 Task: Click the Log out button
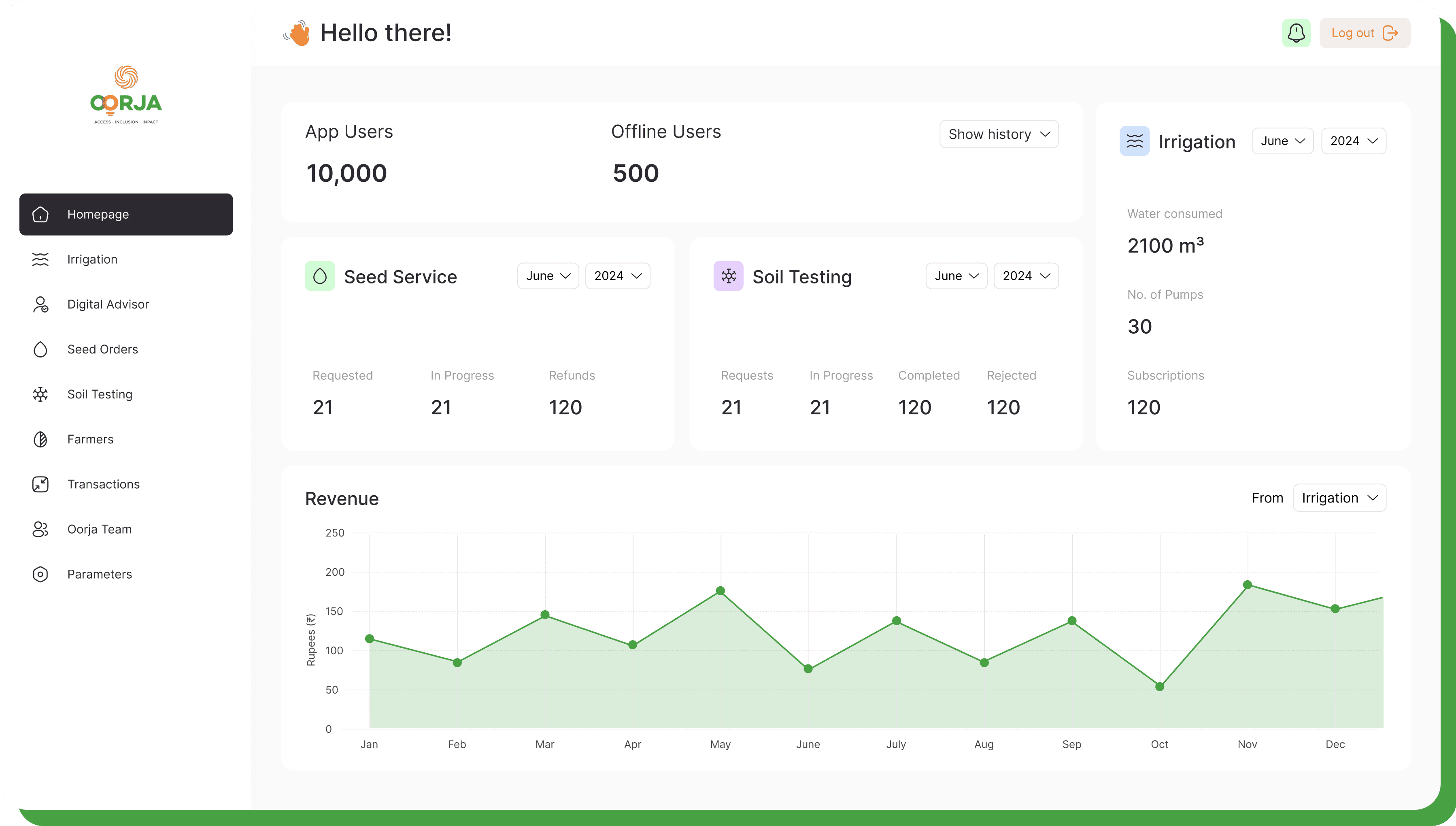point(1364,33)
